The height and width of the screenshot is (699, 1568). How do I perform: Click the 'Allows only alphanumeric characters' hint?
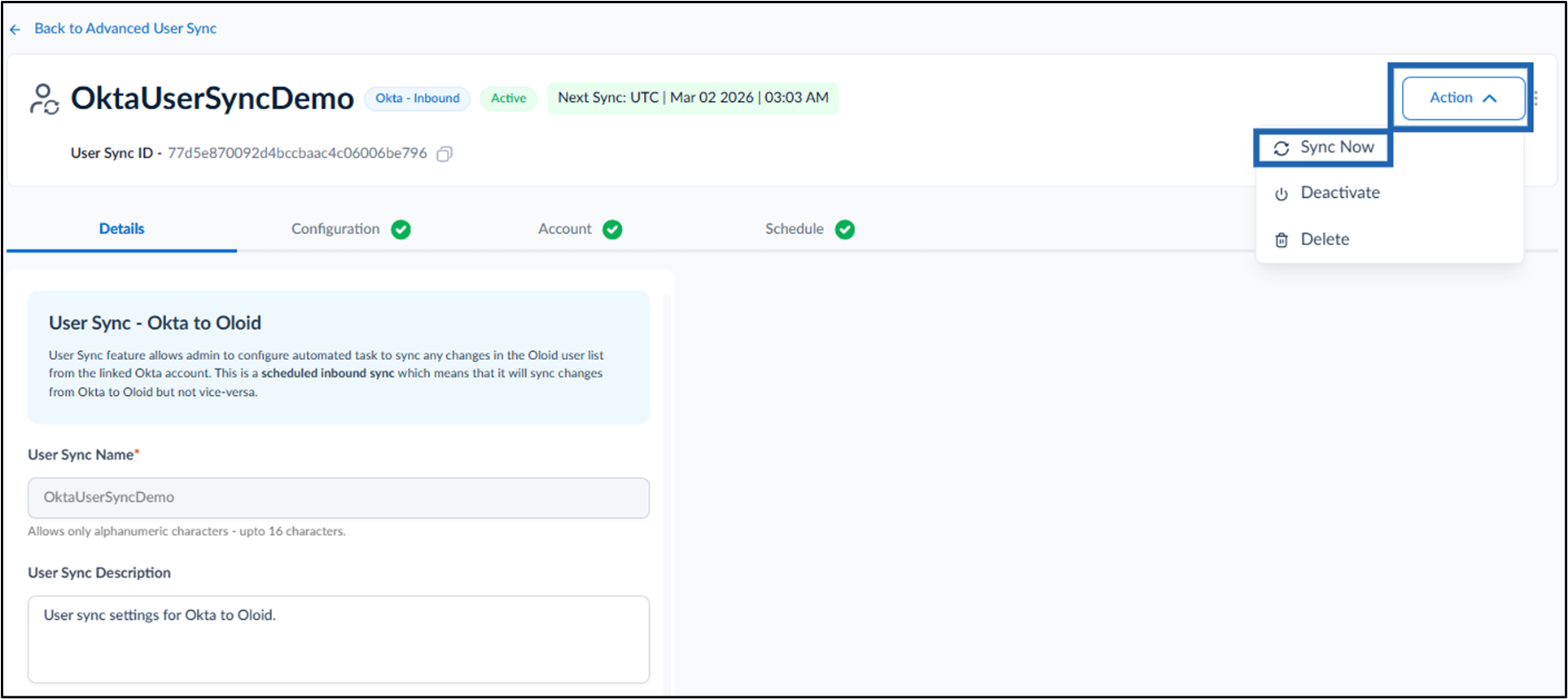(x=186, y=531)
